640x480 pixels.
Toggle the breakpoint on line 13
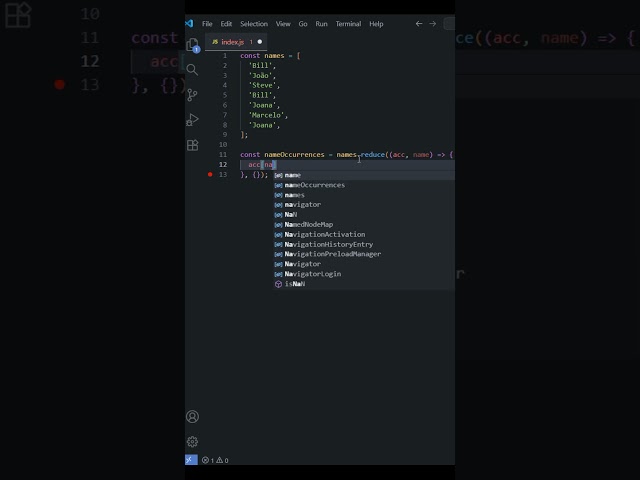coord(210,175)
